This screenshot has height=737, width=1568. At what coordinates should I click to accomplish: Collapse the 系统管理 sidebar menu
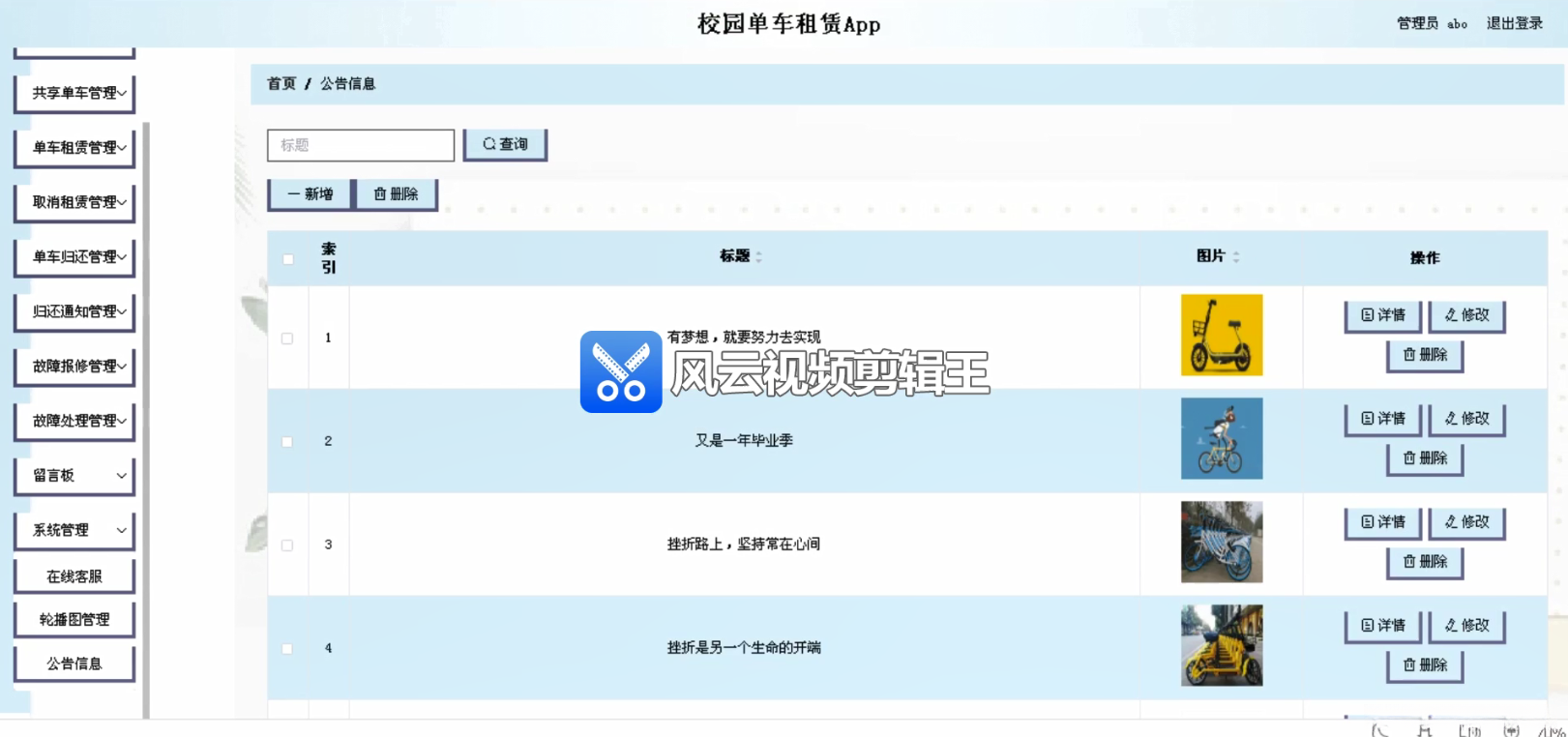[74, 531]
